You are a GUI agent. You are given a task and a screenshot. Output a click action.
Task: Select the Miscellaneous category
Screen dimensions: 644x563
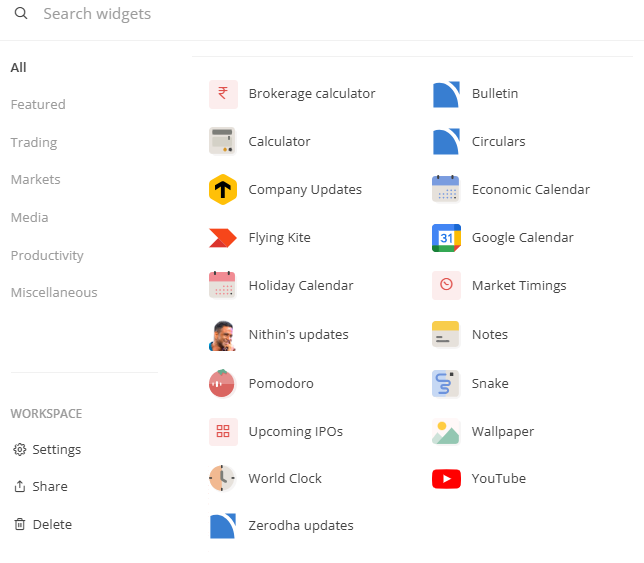click(x=54, y=293)
